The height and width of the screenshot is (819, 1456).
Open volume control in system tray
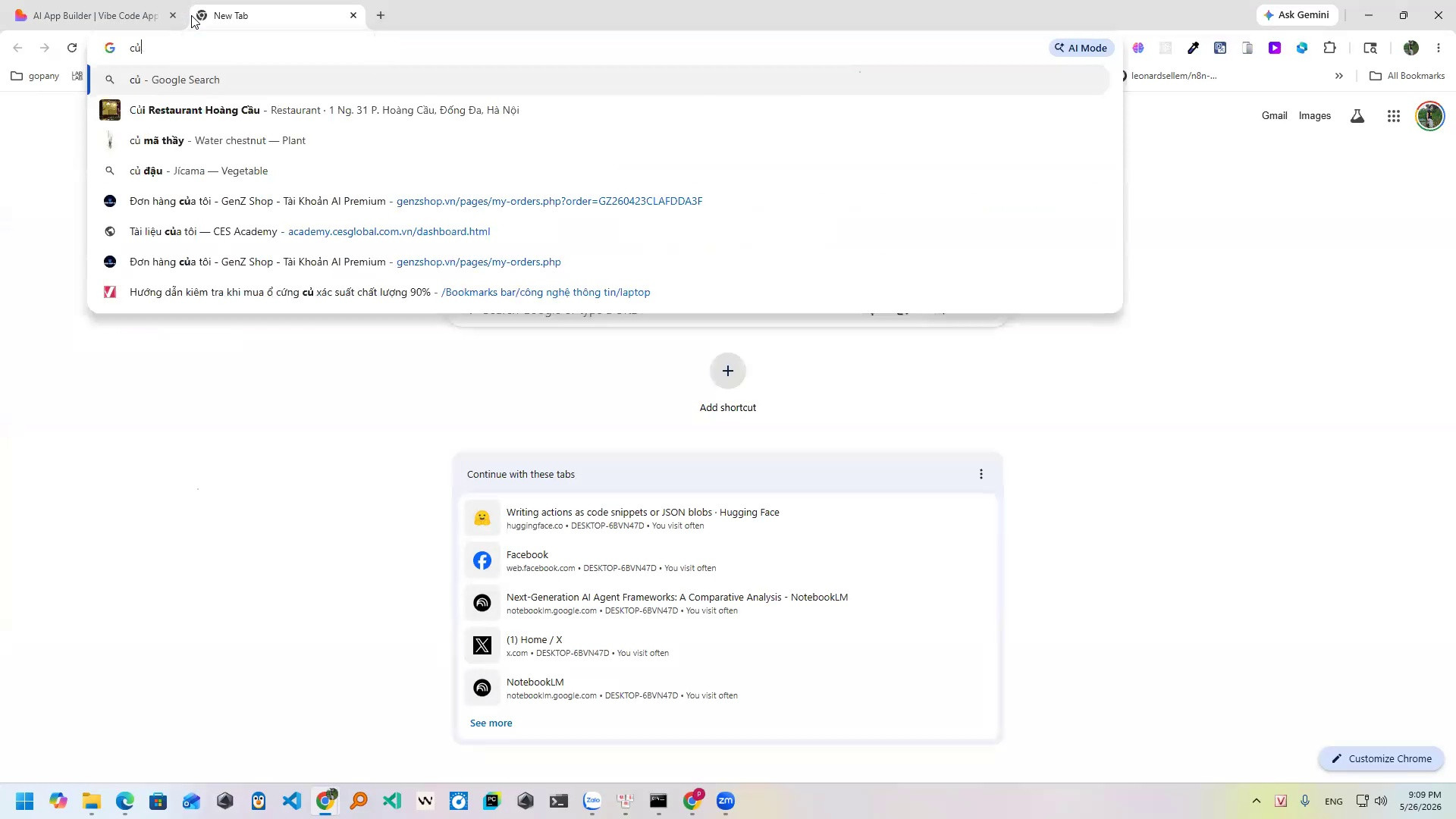(x=1381, y=801)
